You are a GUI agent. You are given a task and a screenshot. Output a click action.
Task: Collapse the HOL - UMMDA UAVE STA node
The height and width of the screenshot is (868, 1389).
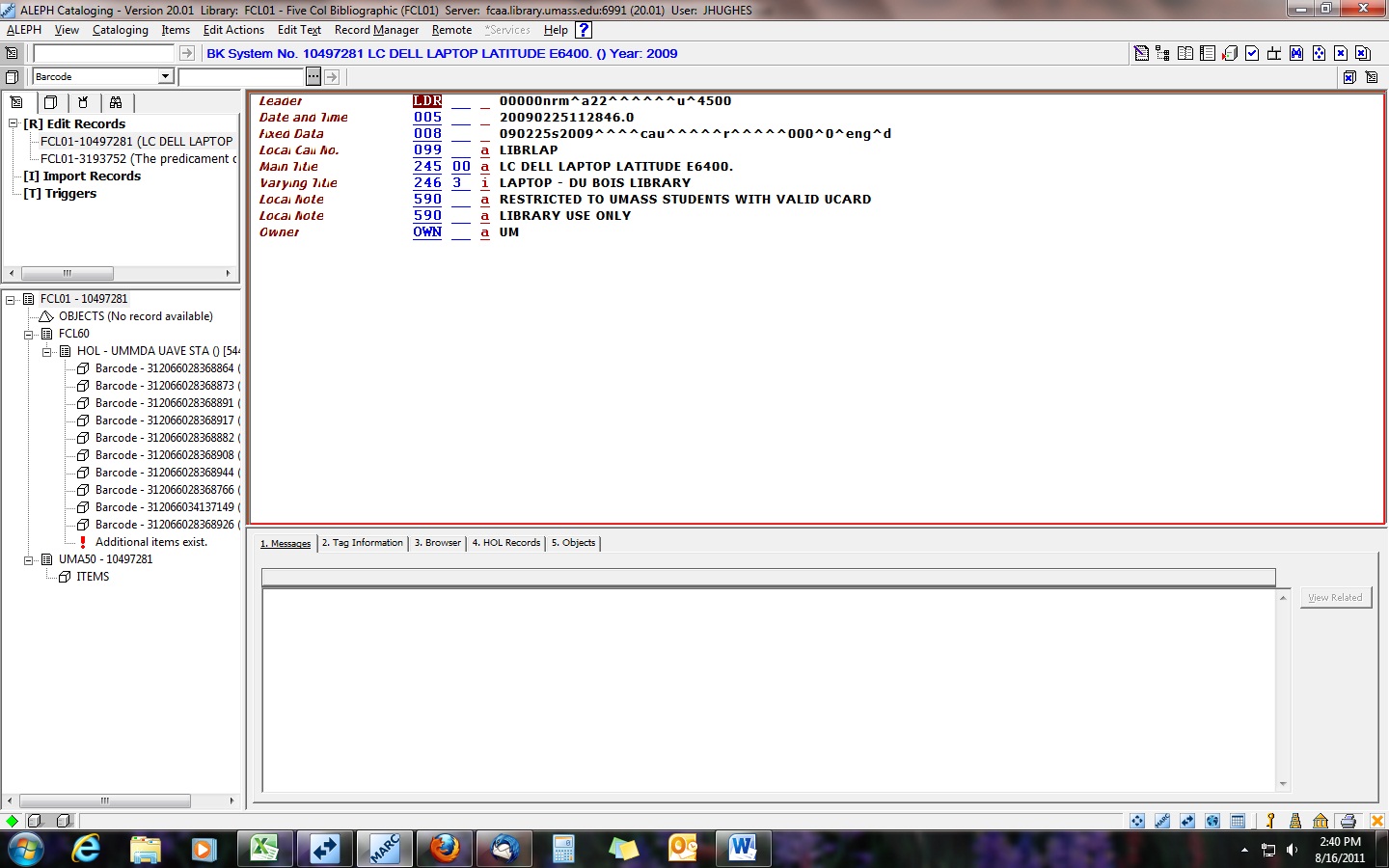point(46,351)
